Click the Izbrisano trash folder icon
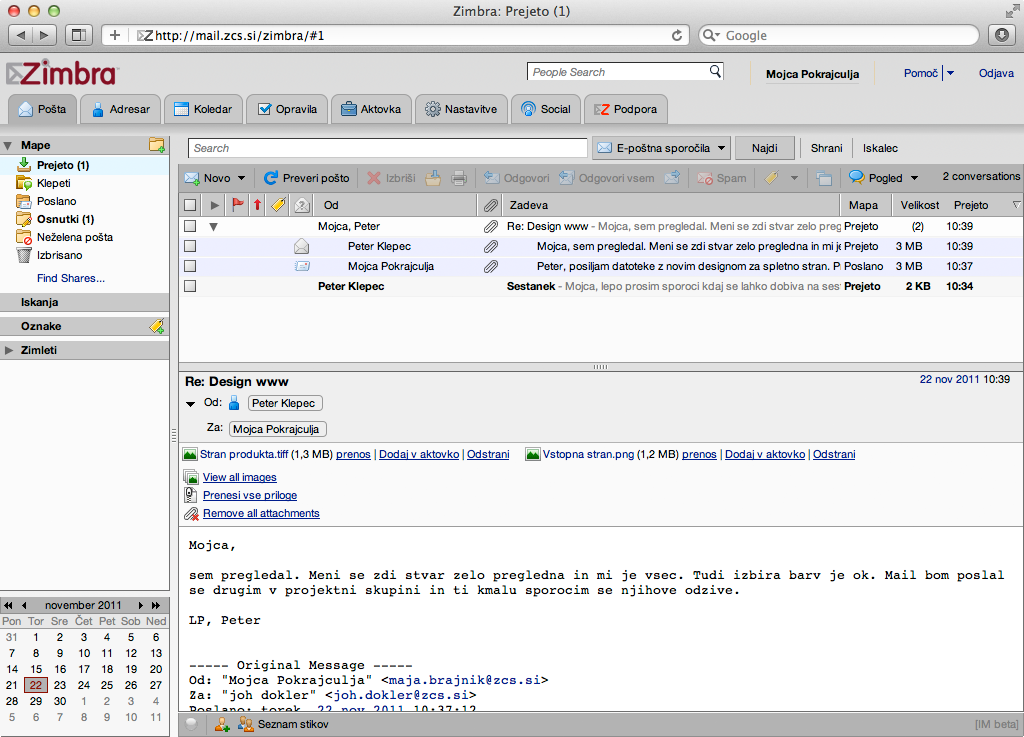The image size is (1024, 737). 24,255
